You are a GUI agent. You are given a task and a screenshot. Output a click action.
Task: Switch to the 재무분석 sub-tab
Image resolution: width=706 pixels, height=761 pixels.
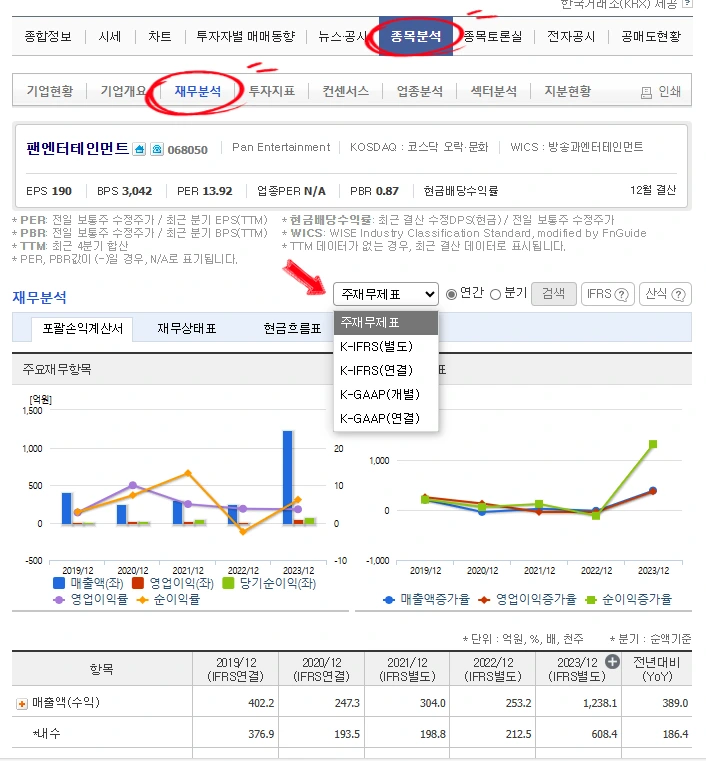point(197,91)
